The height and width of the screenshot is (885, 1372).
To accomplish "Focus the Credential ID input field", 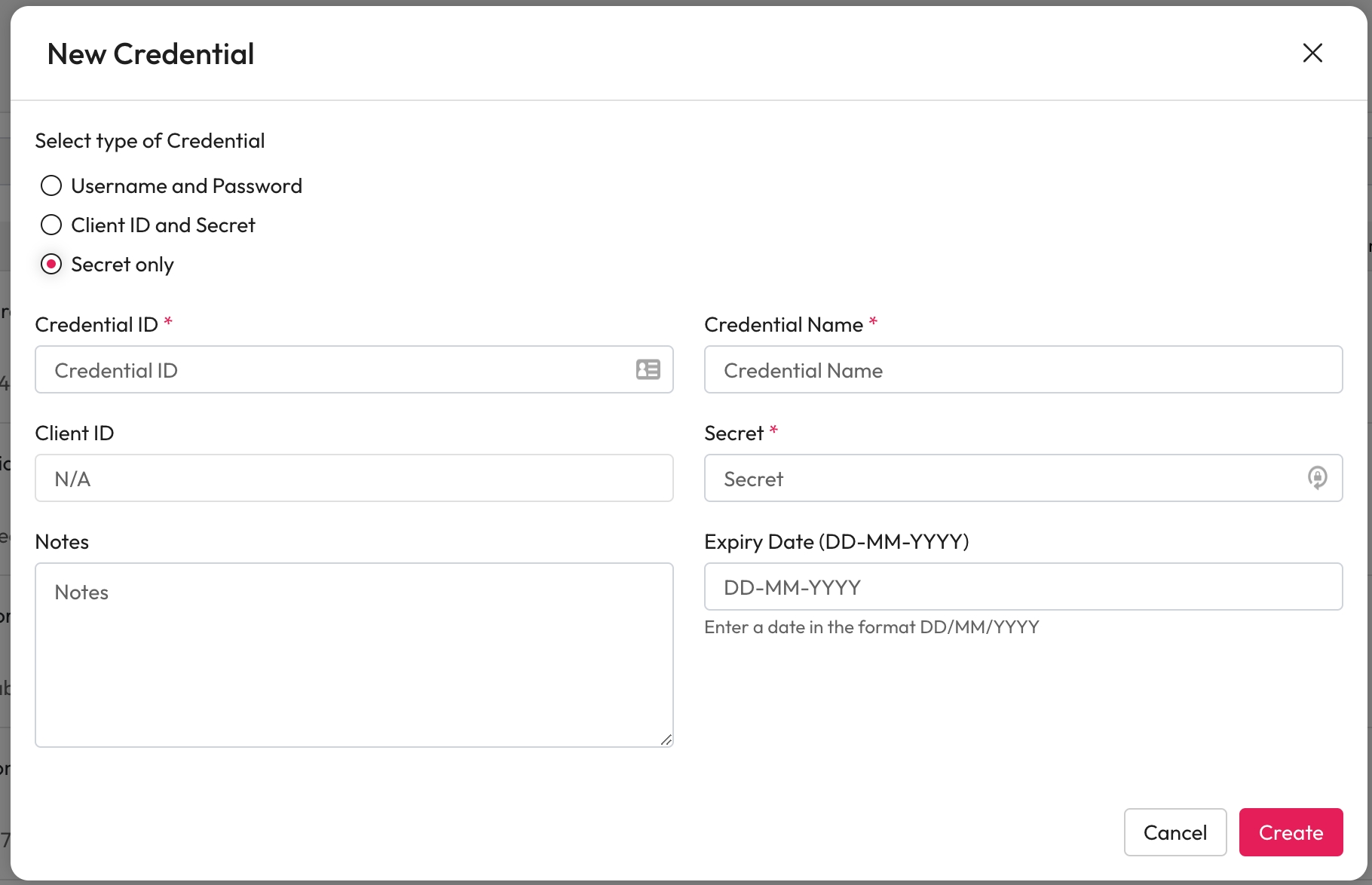I will (x=332, y=369).
